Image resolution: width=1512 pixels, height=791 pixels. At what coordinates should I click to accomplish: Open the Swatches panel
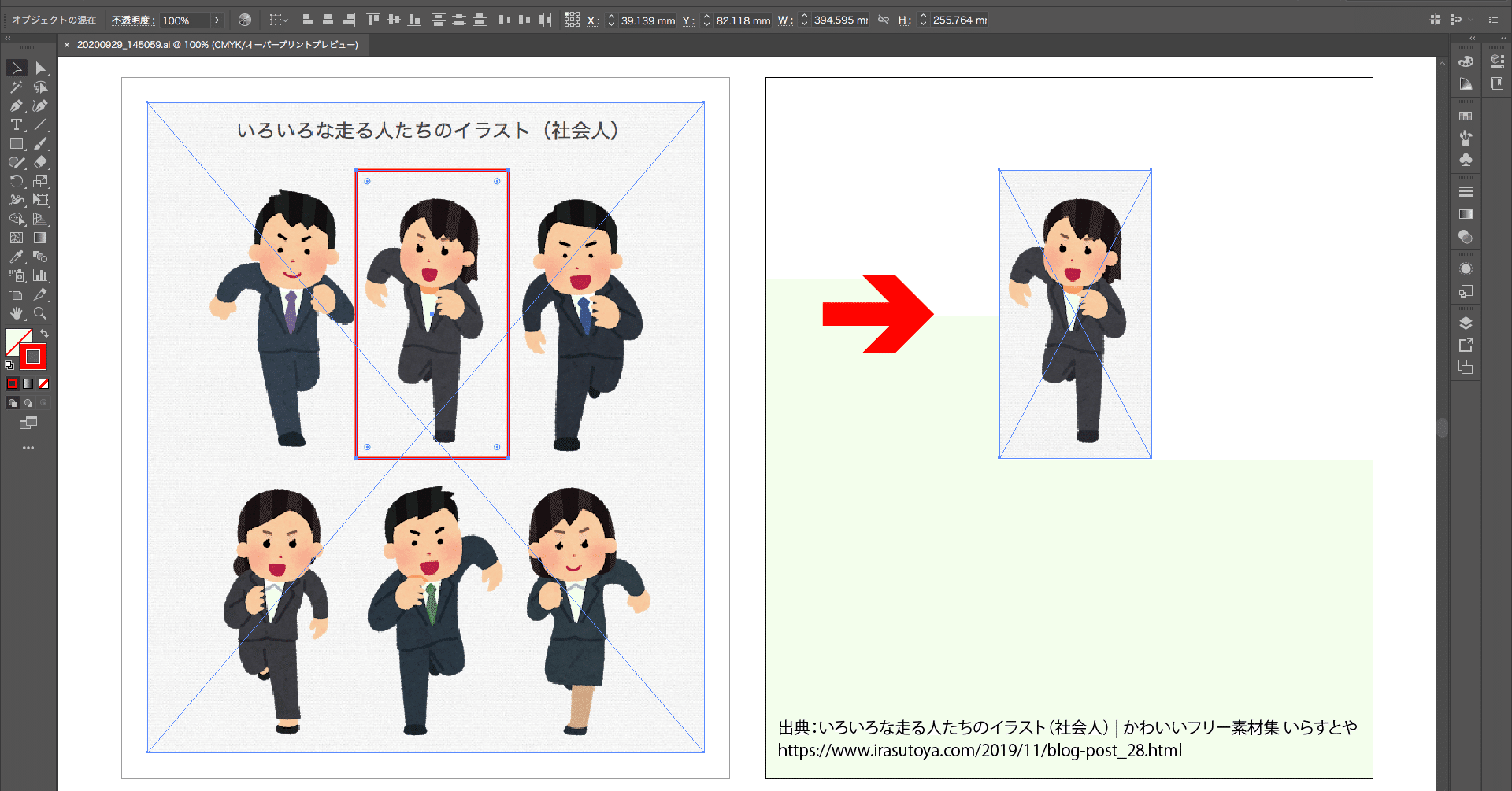click(1466, 115)
